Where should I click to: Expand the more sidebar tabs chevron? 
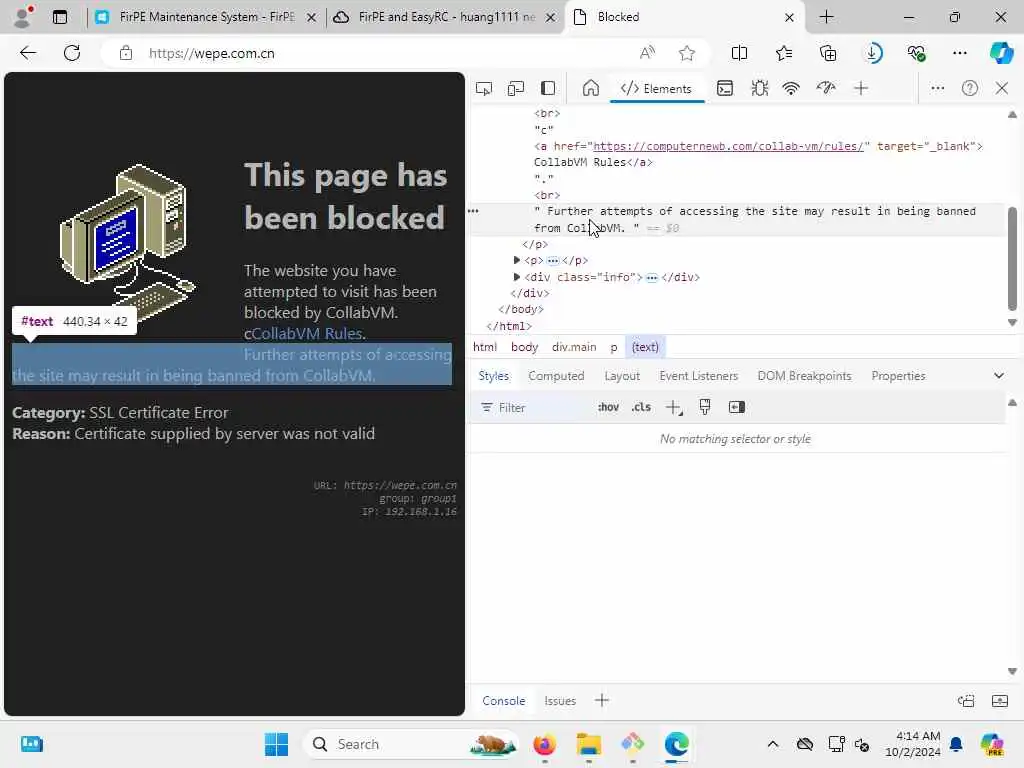(999, 376)
